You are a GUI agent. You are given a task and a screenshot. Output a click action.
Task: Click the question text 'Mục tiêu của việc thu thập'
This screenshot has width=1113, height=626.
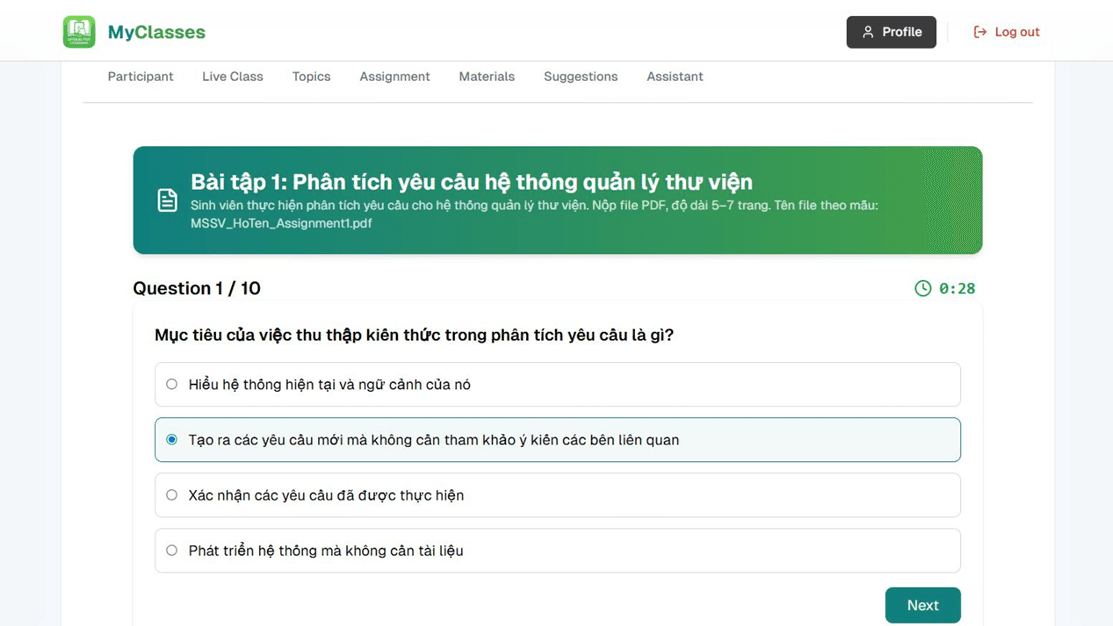coord(414,335)
